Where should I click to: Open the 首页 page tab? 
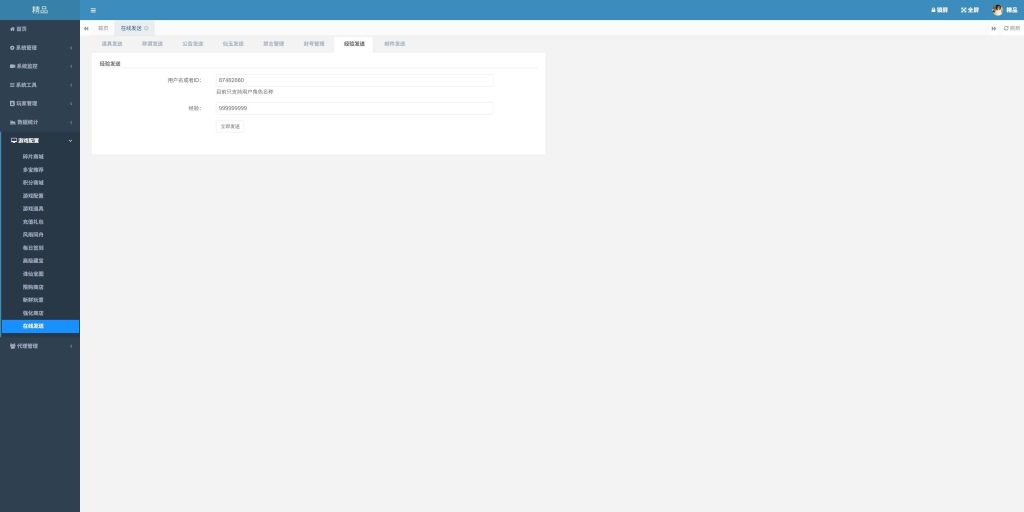click(x=103, y=28)
